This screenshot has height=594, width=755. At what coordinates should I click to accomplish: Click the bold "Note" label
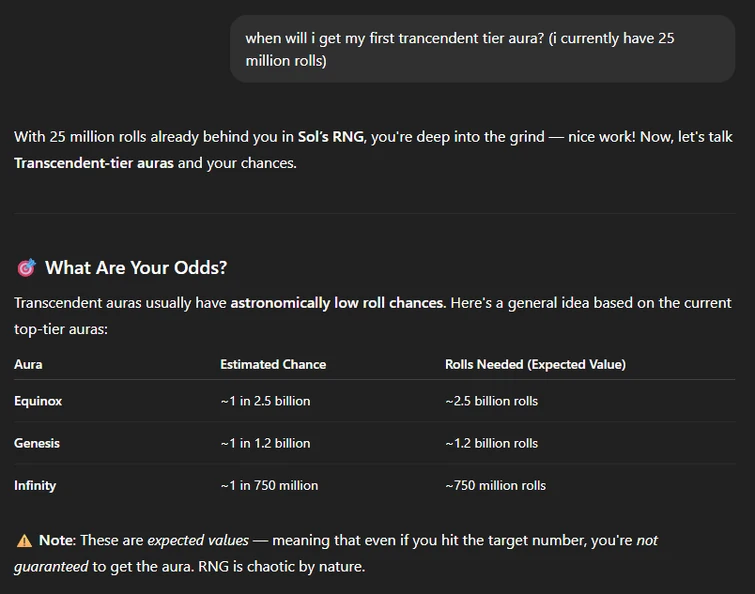pos(56,540)
